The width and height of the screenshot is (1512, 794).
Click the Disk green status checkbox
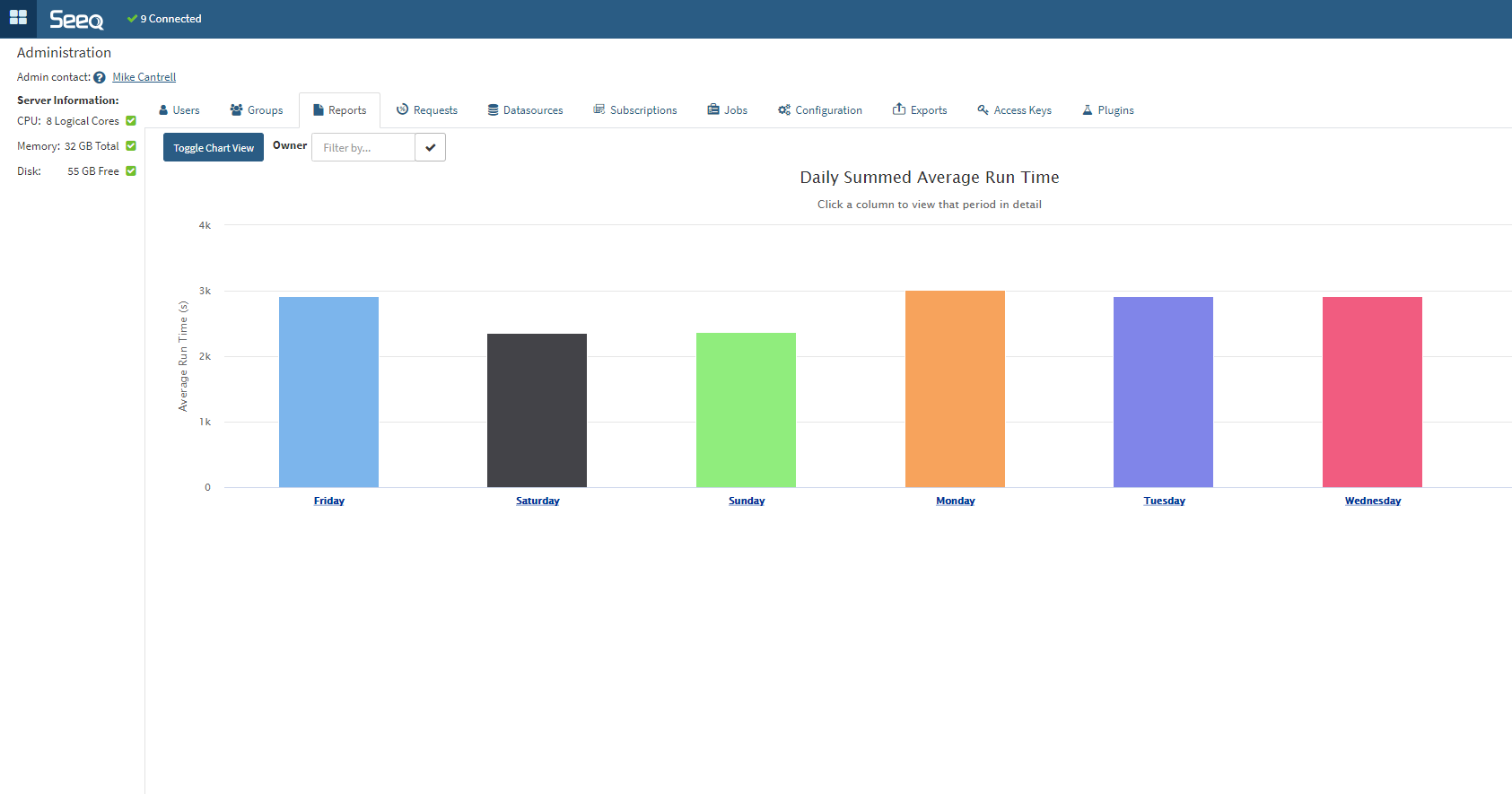coord(131,171)
